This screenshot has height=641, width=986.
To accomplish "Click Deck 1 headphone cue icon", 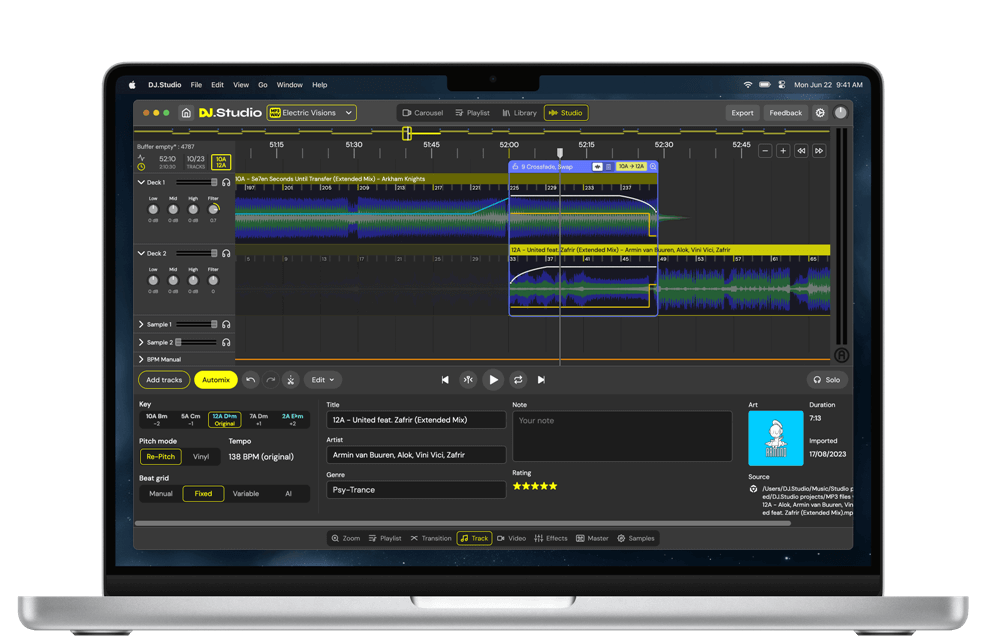I will click(x=227, y=182).
